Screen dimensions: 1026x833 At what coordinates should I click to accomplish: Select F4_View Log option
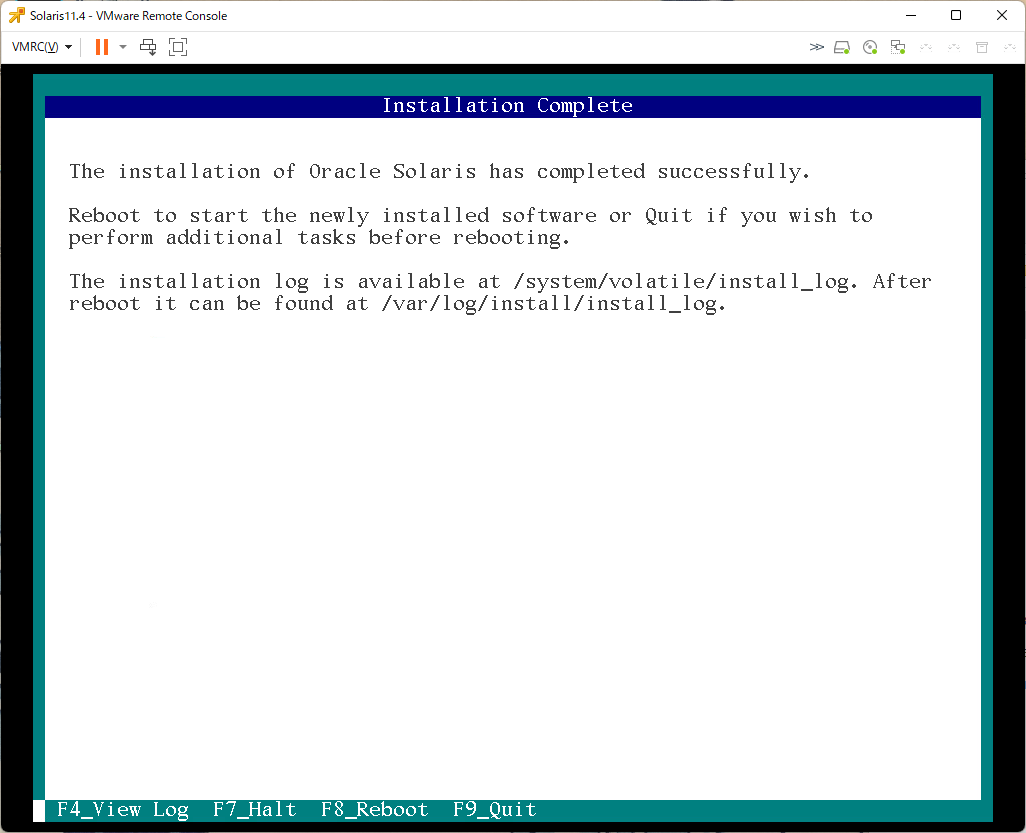(x=123, y=809)
